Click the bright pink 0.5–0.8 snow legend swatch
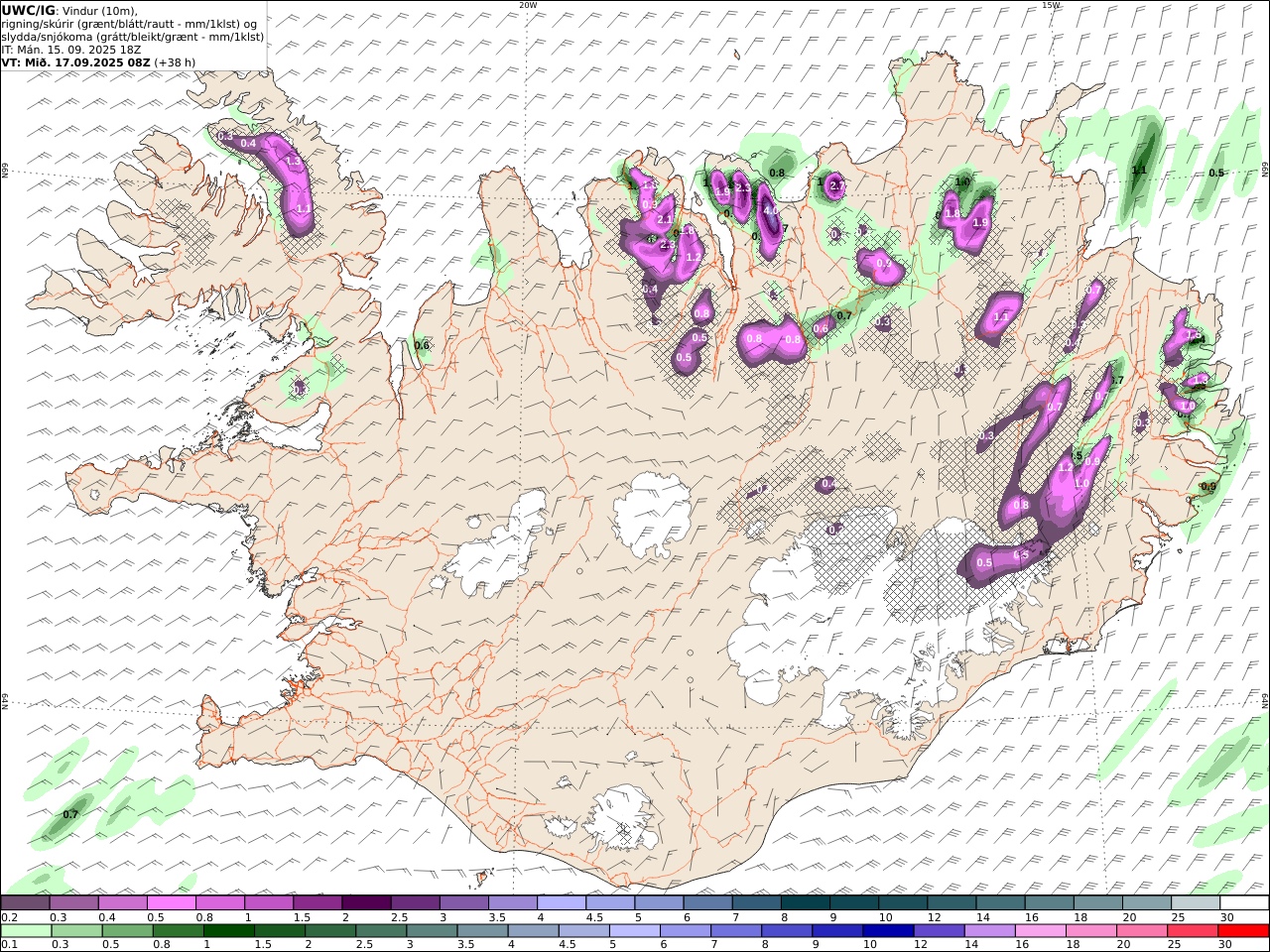1270x952 pixels. [x=171, y=903]
